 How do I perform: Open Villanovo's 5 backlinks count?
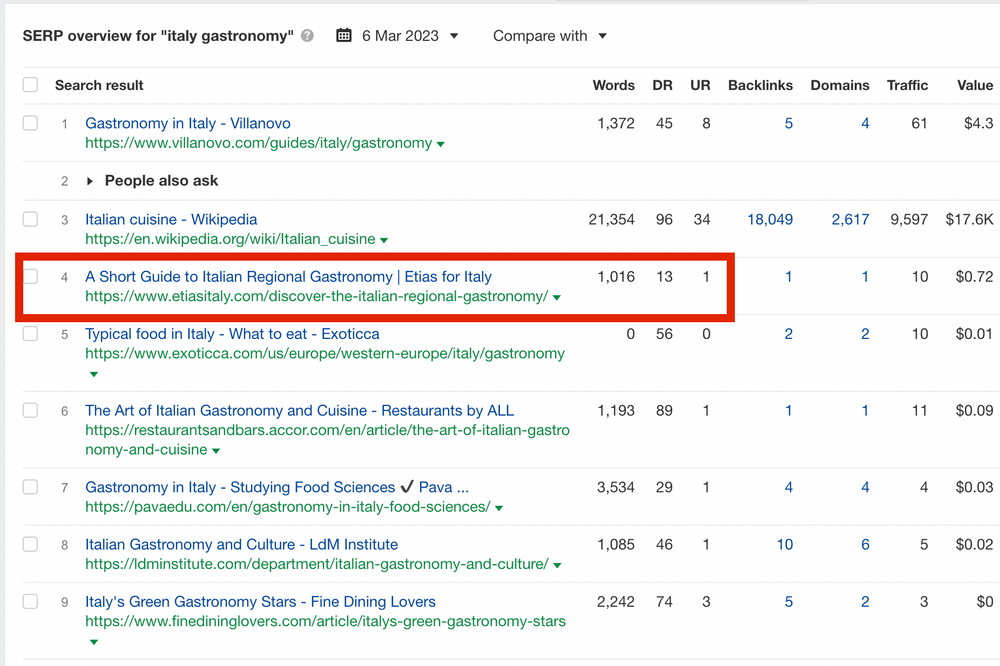tap(788, 123)
